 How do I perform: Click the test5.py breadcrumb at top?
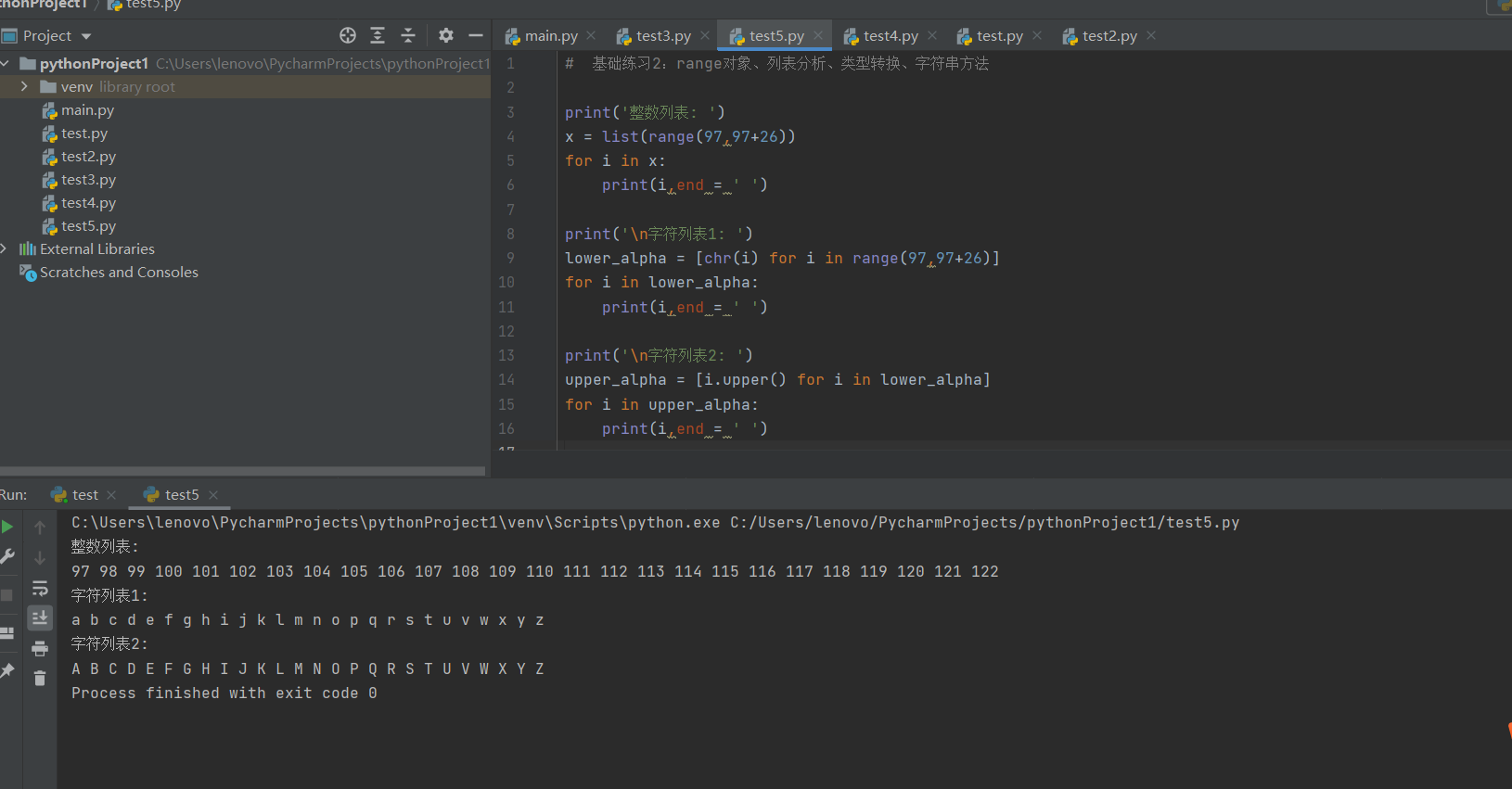click(x=145, y=5)
